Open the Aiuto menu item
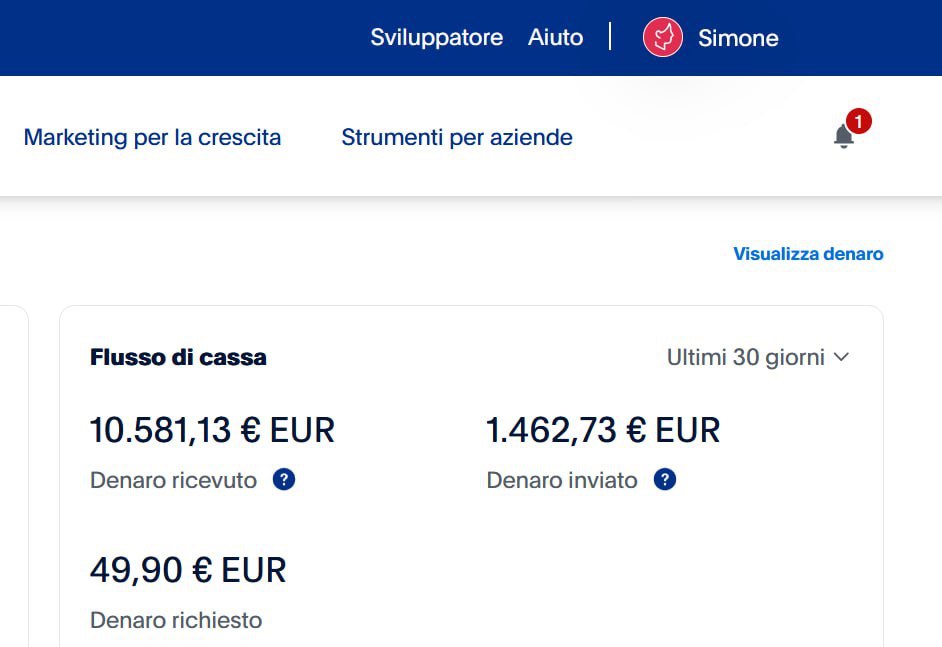Image resolution: width=942 pixels, height=647 pixels. click(555, 38)
